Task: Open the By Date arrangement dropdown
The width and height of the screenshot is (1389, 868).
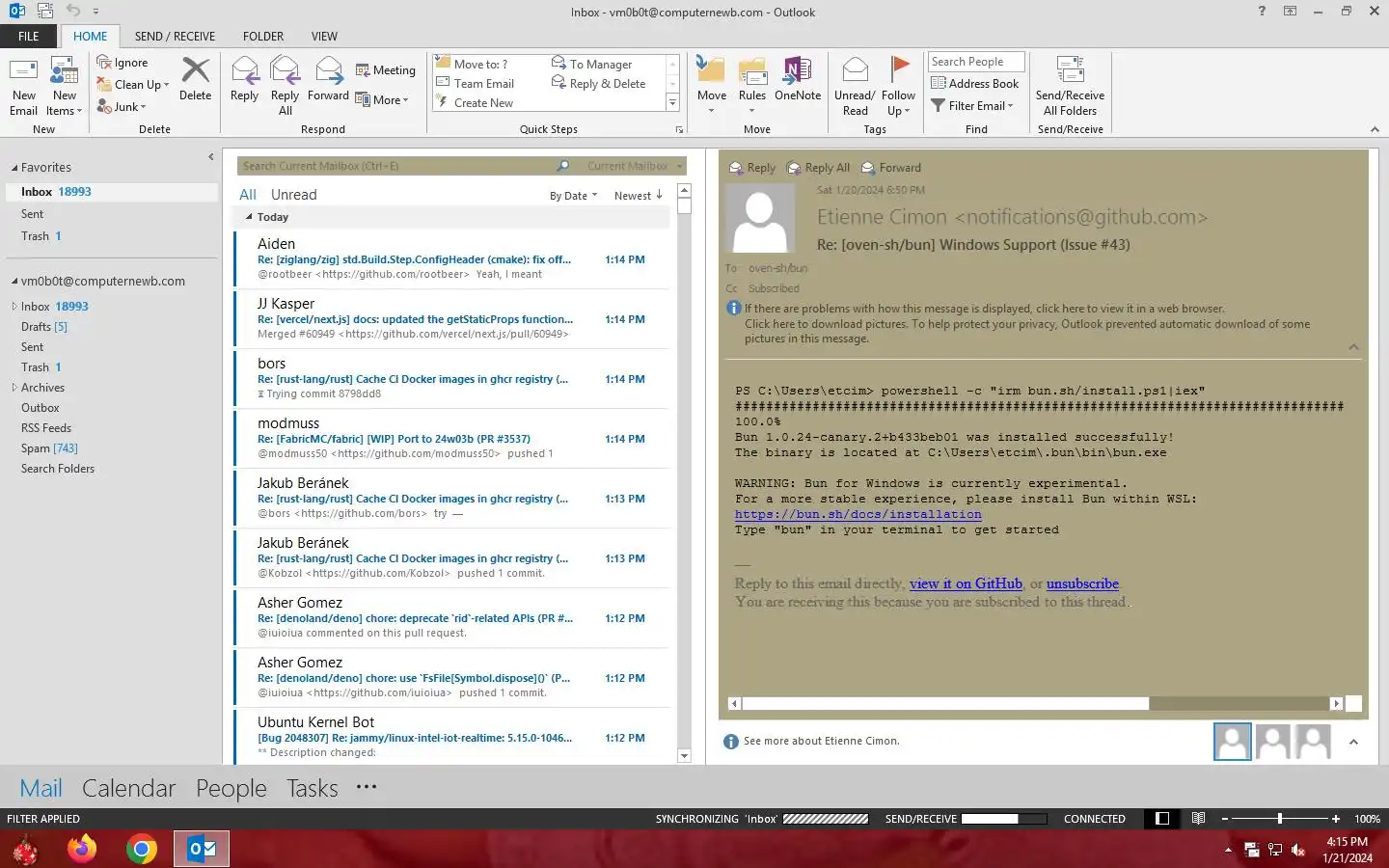Action: click(573, 196)
